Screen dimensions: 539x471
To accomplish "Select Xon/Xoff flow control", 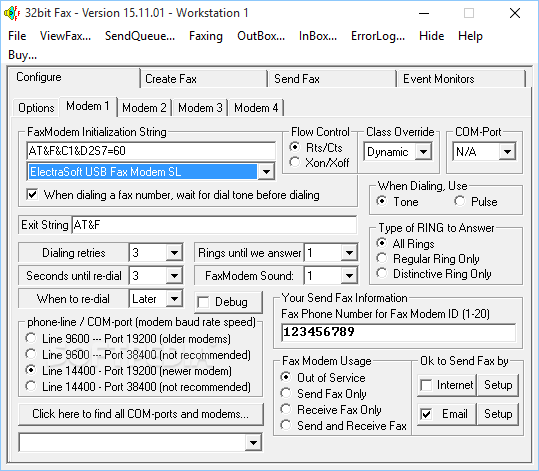I will click(x=295, y=162).
